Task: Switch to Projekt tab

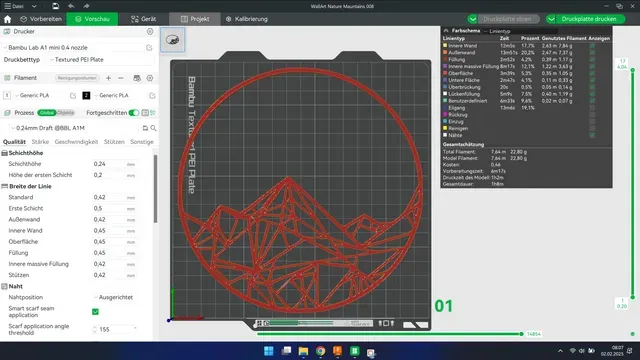Action: 195,19
